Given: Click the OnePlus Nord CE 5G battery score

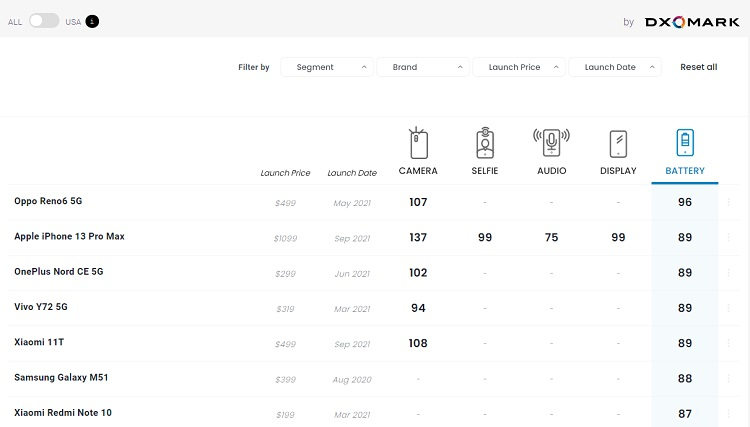Looking at the screenshot, I should coord(685,273).
